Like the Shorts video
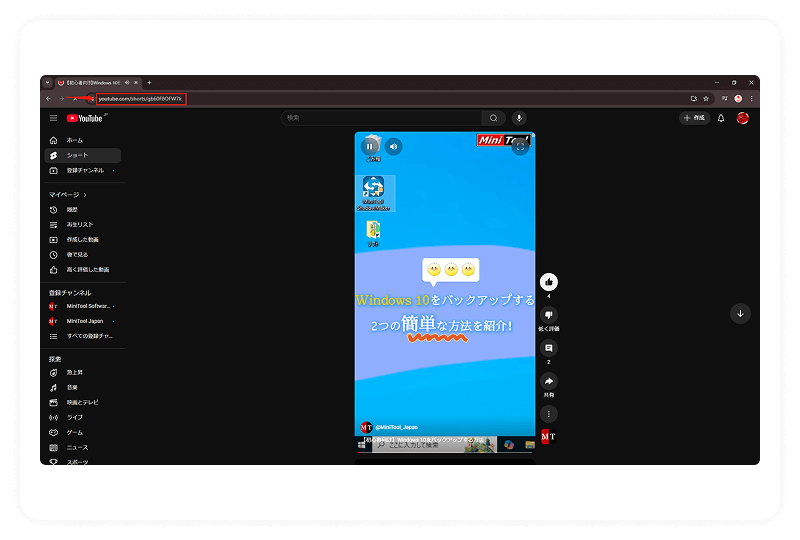The image size is (800, 540). coord(548,282)
